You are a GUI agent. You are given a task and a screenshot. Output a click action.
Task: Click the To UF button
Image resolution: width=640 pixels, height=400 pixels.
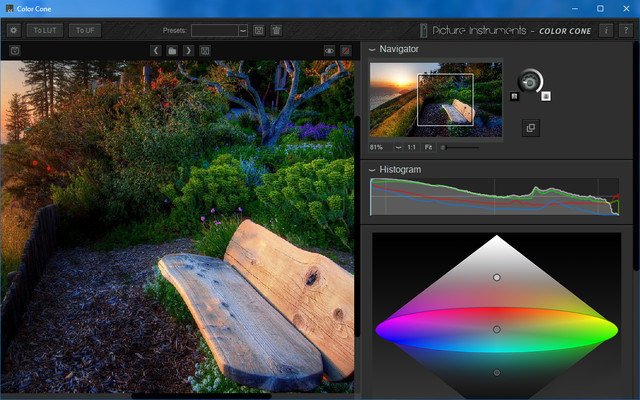click(x=85, y=30)
